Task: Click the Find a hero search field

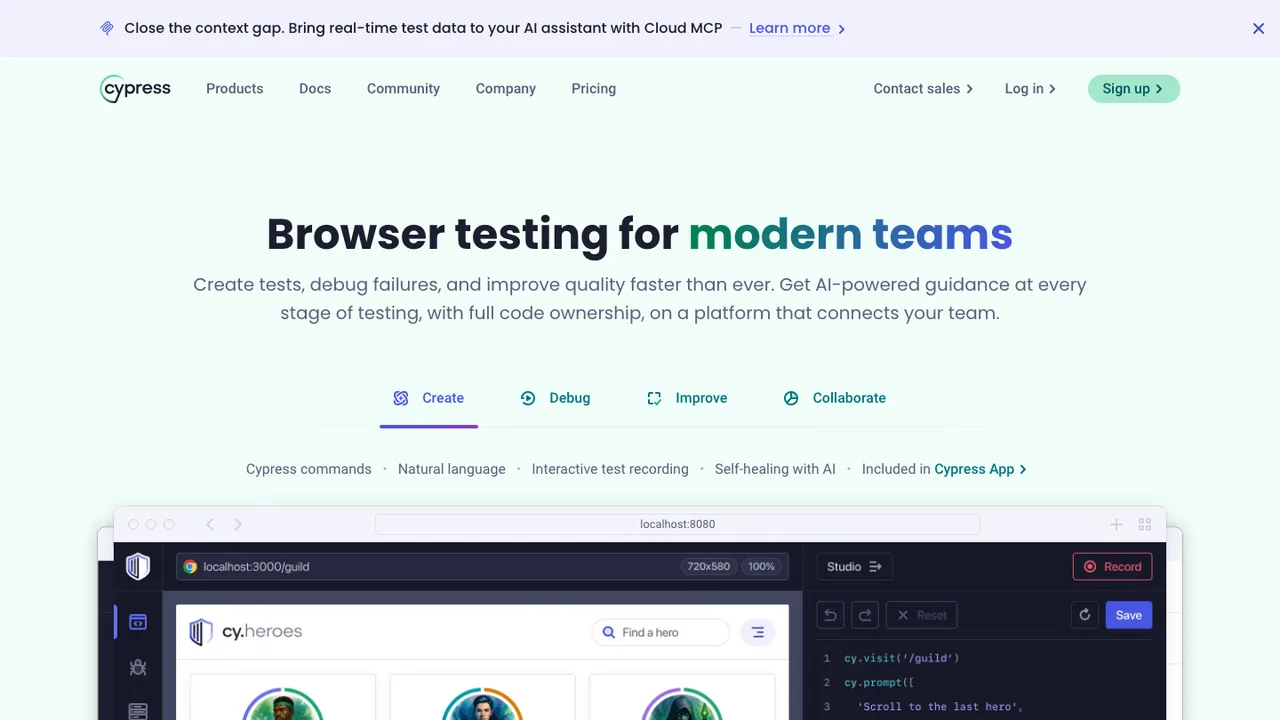Action: click(x=661, y=632)
